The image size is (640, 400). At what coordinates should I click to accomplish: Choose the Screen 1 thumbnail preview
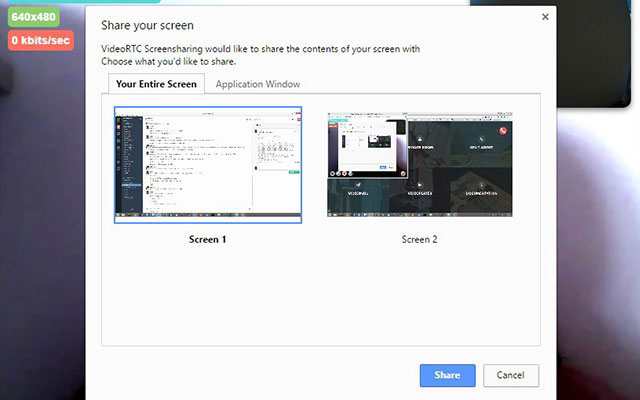(x=208, y=165)
